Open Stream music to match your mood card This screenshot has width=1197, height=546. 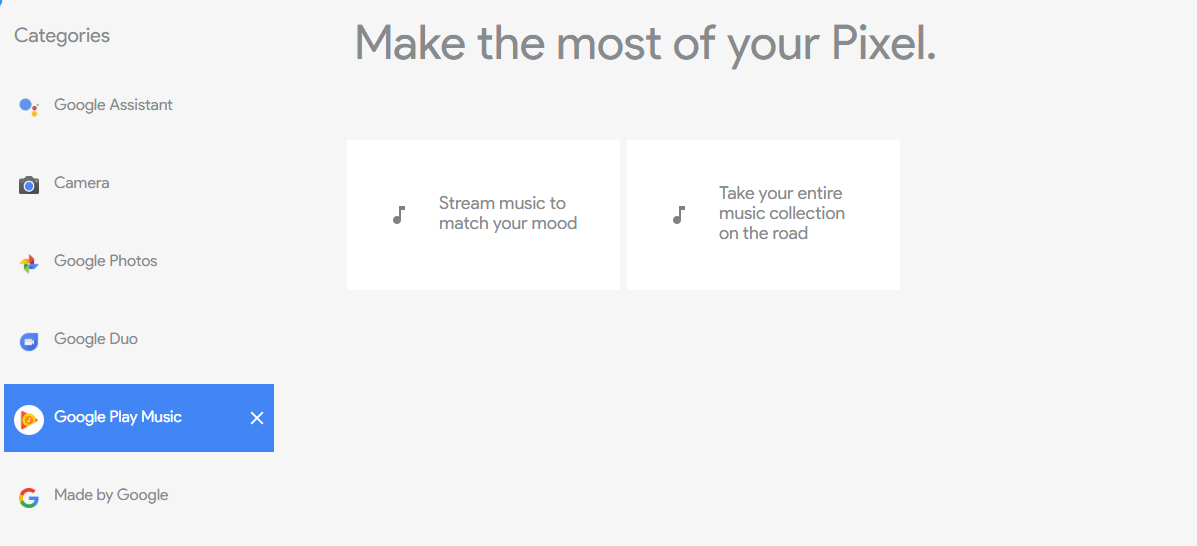click(x=483, y=215)
